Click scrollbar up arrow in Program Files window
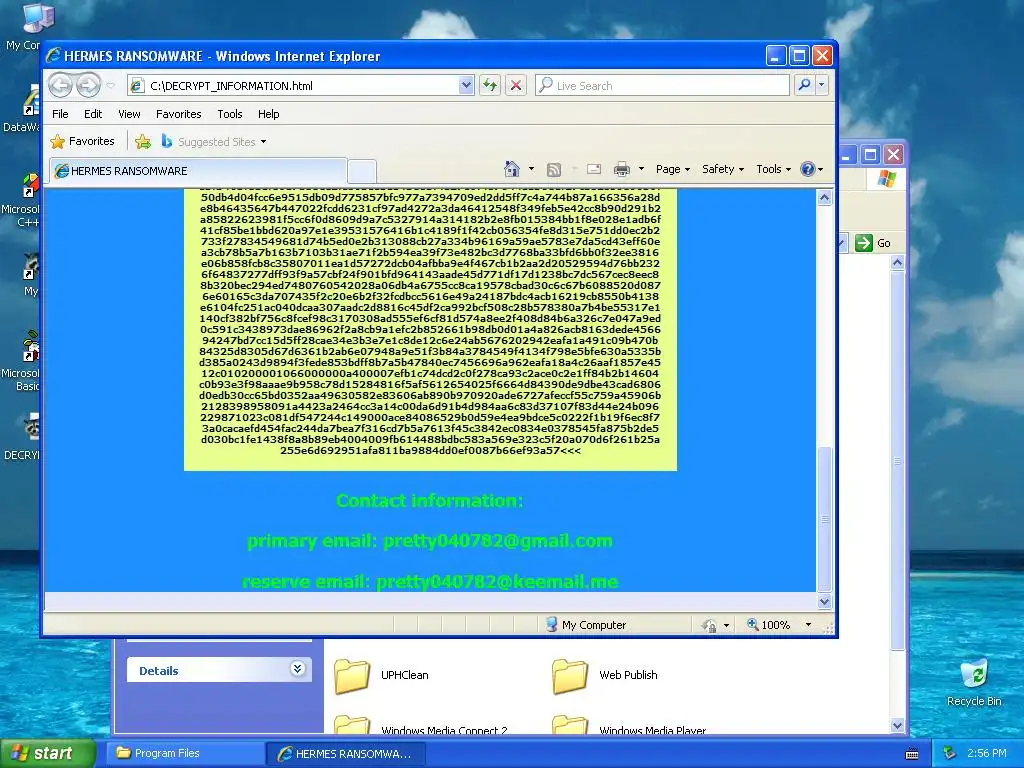The height and width of the screenshot is (768, 1024). [x=897, y=263]
